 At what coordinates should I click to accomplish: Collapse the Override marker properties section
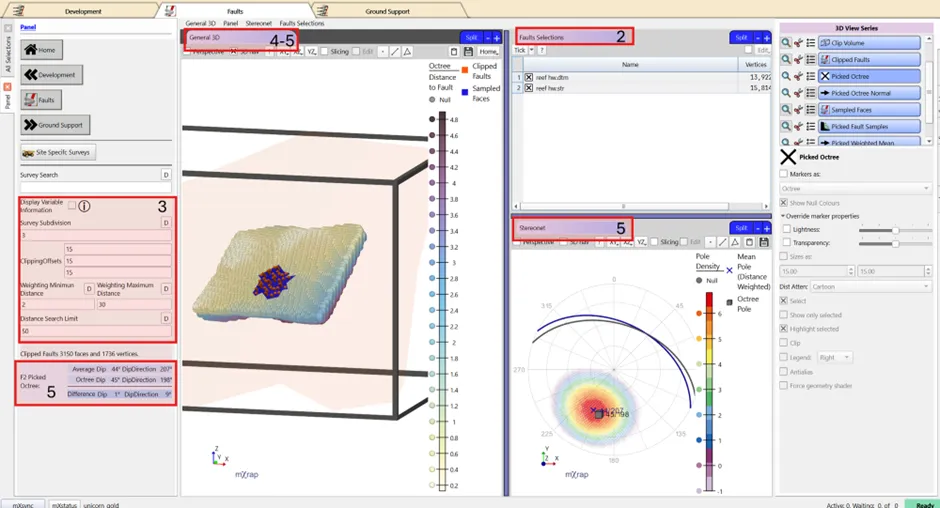pyautogui.click(x=783, y=216)
